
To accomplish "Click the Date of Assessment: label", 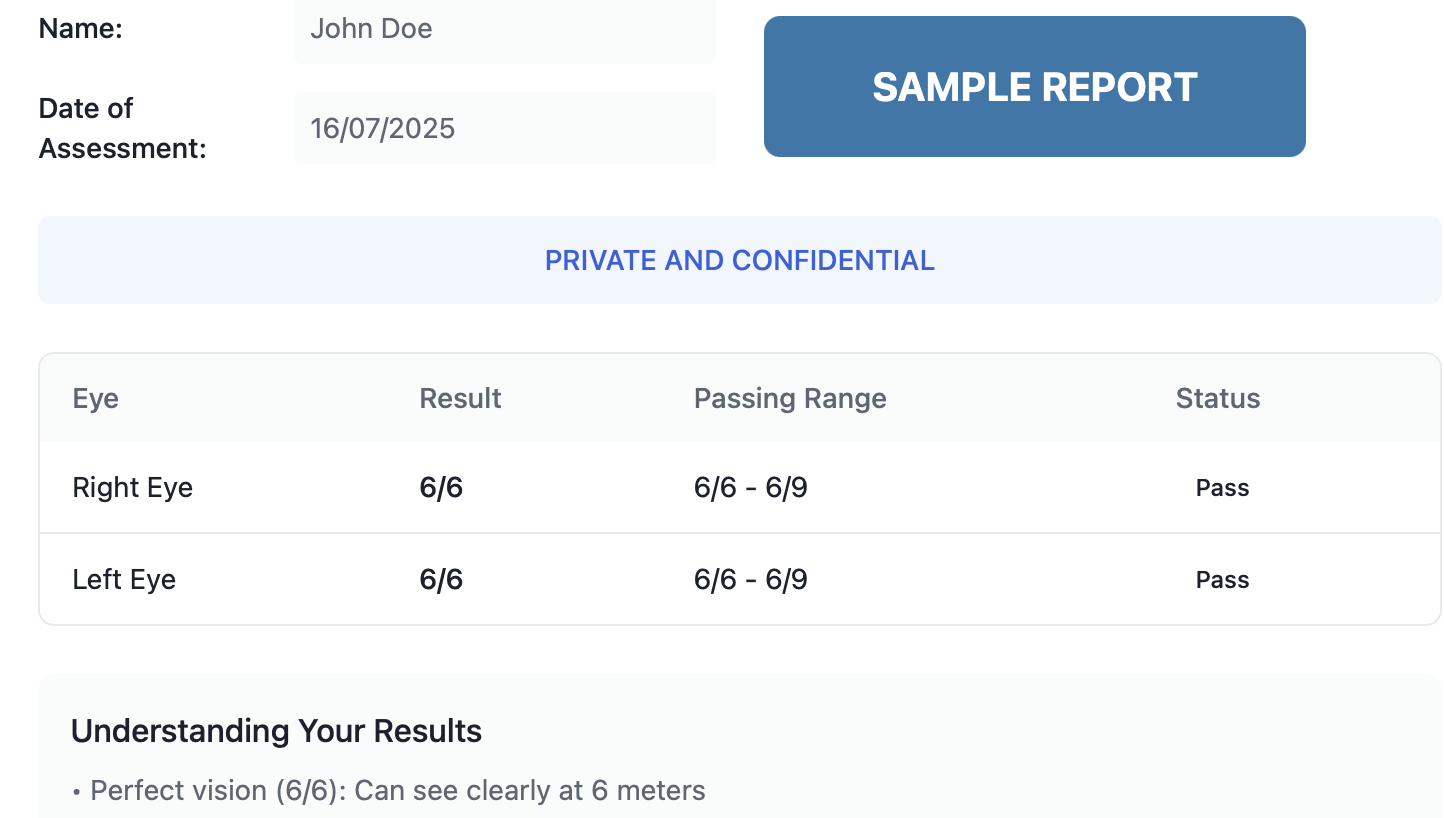I will [x=122, y=128].
